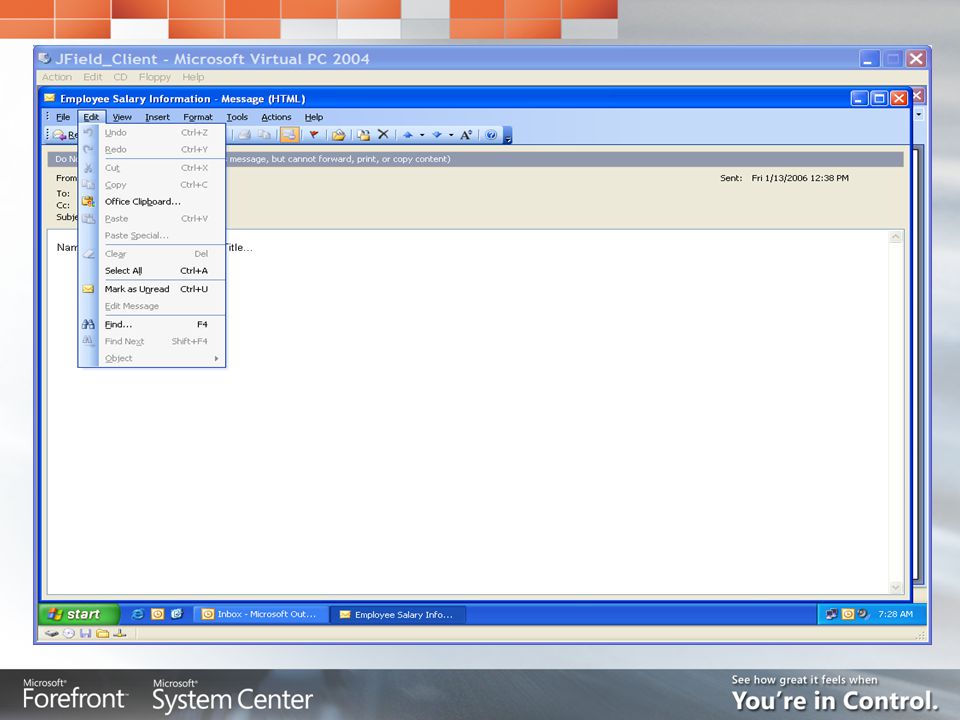Expand the Object submenu arrow
This screenshot has height=720, width=960.
(216, 359)
